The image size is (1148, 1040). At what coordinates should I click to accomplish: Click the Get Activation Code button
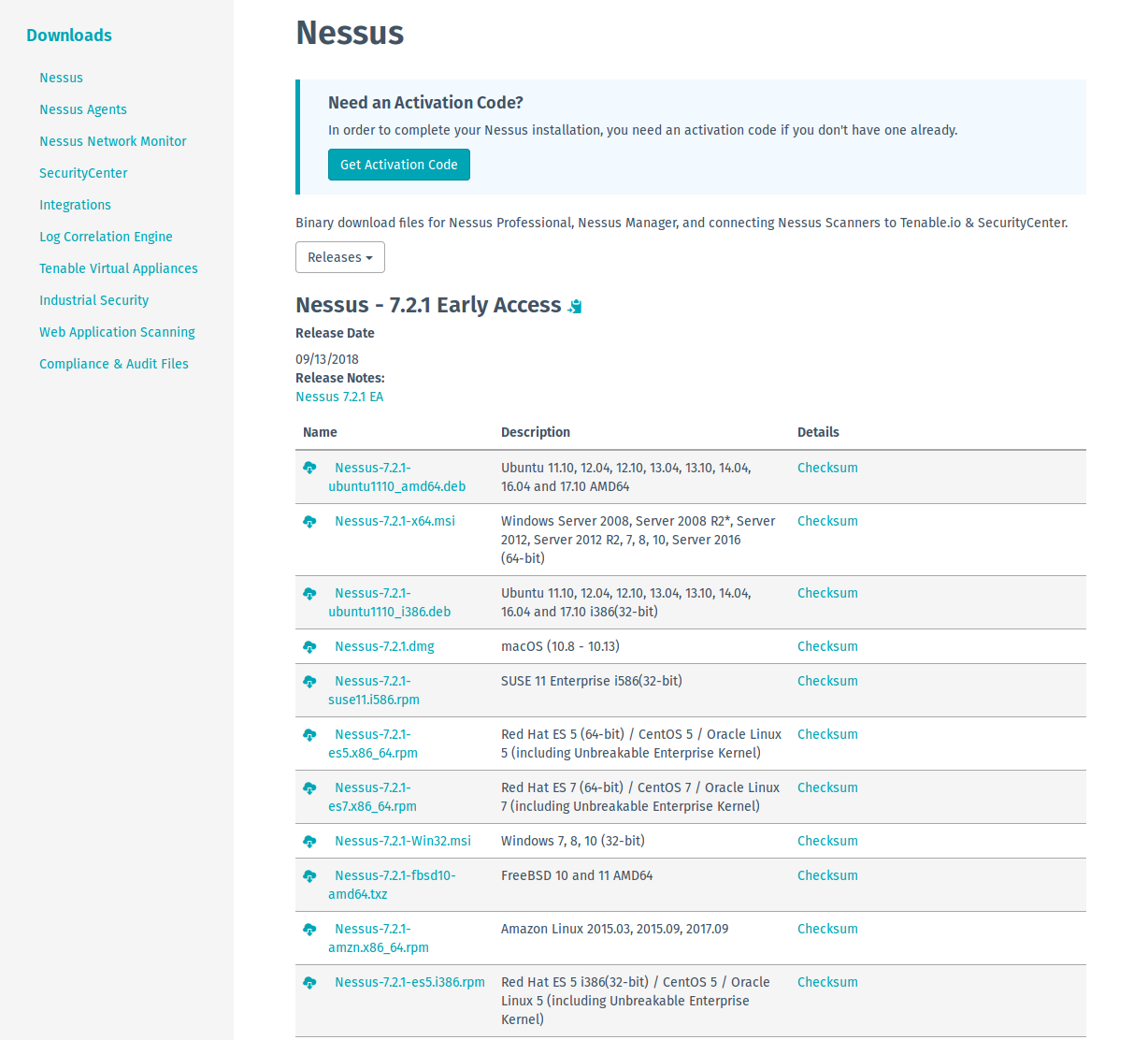pyautogui.click(x=399, y=165)
